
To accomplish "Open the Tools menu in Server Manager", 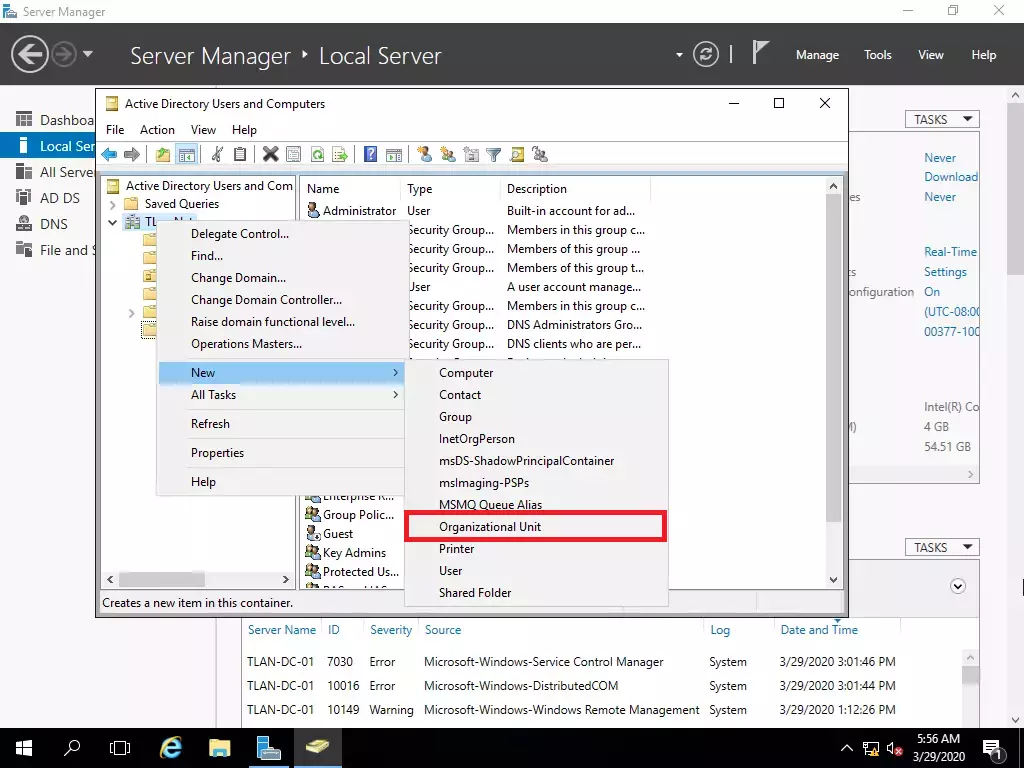I will [878, 55].
